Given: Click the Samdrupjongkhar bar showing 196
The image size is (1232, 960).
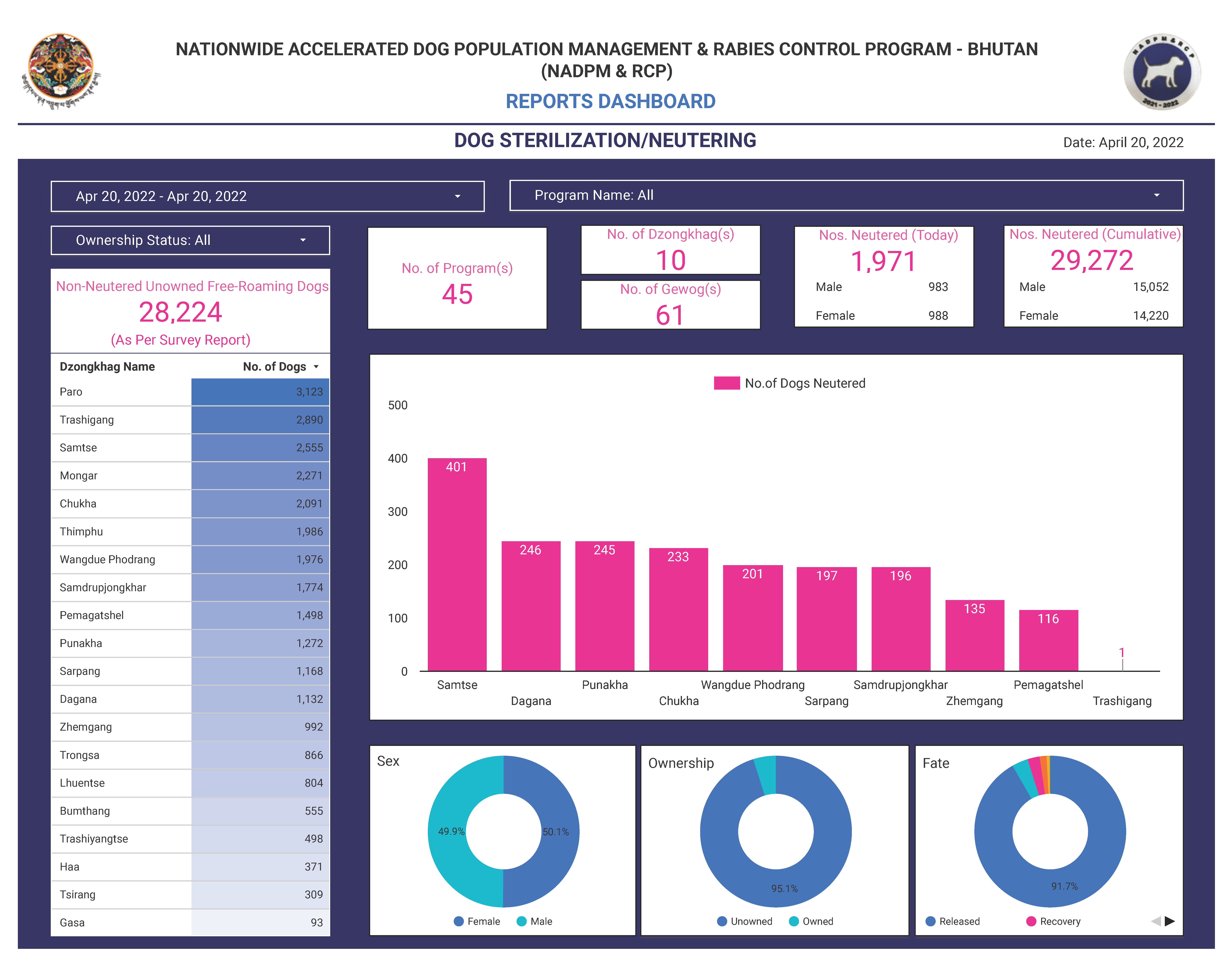Looking at the screenshot, I should [x=901, y=619].
